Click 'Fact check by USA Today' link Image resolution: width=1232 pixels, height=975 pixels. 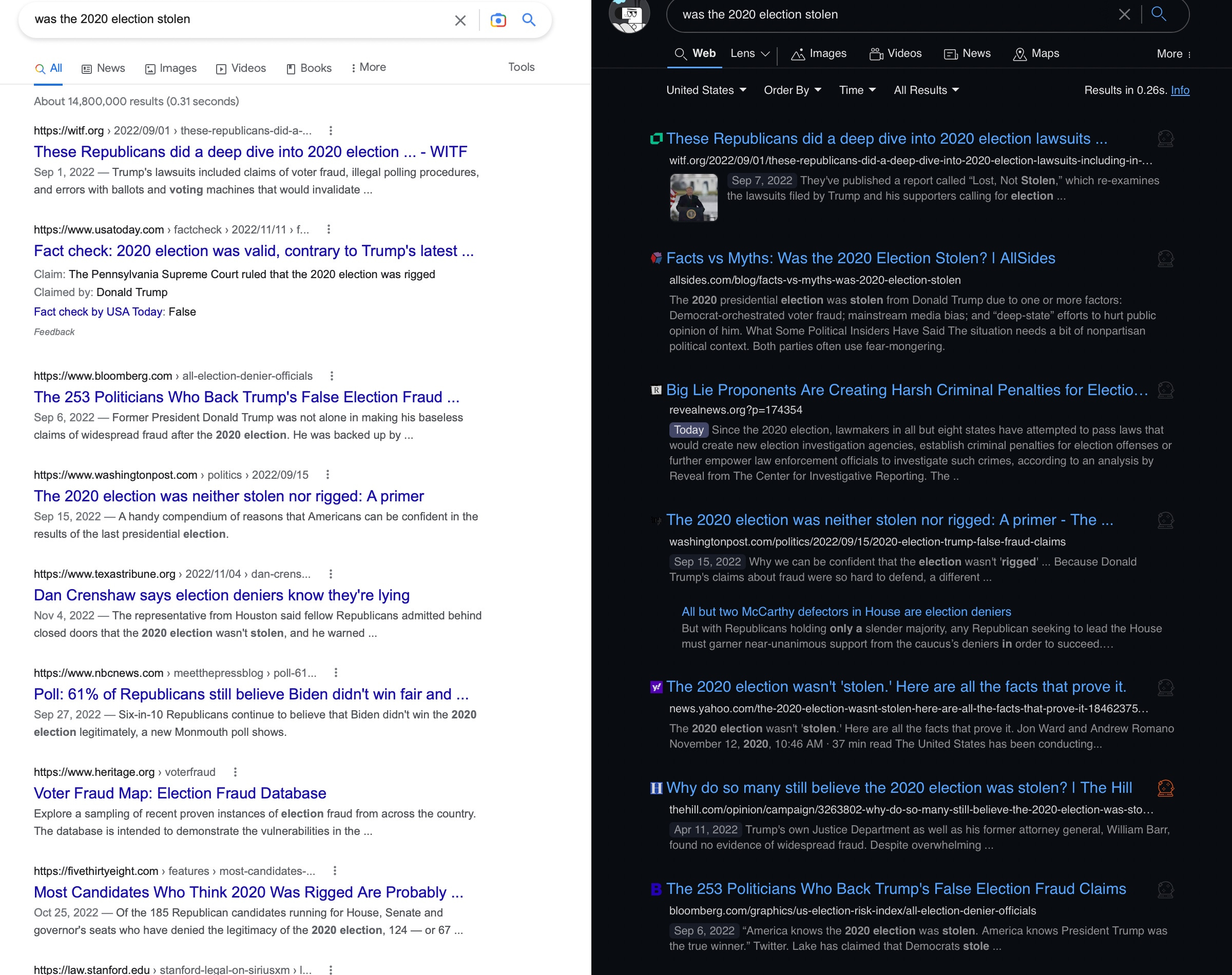coord(98,311)
